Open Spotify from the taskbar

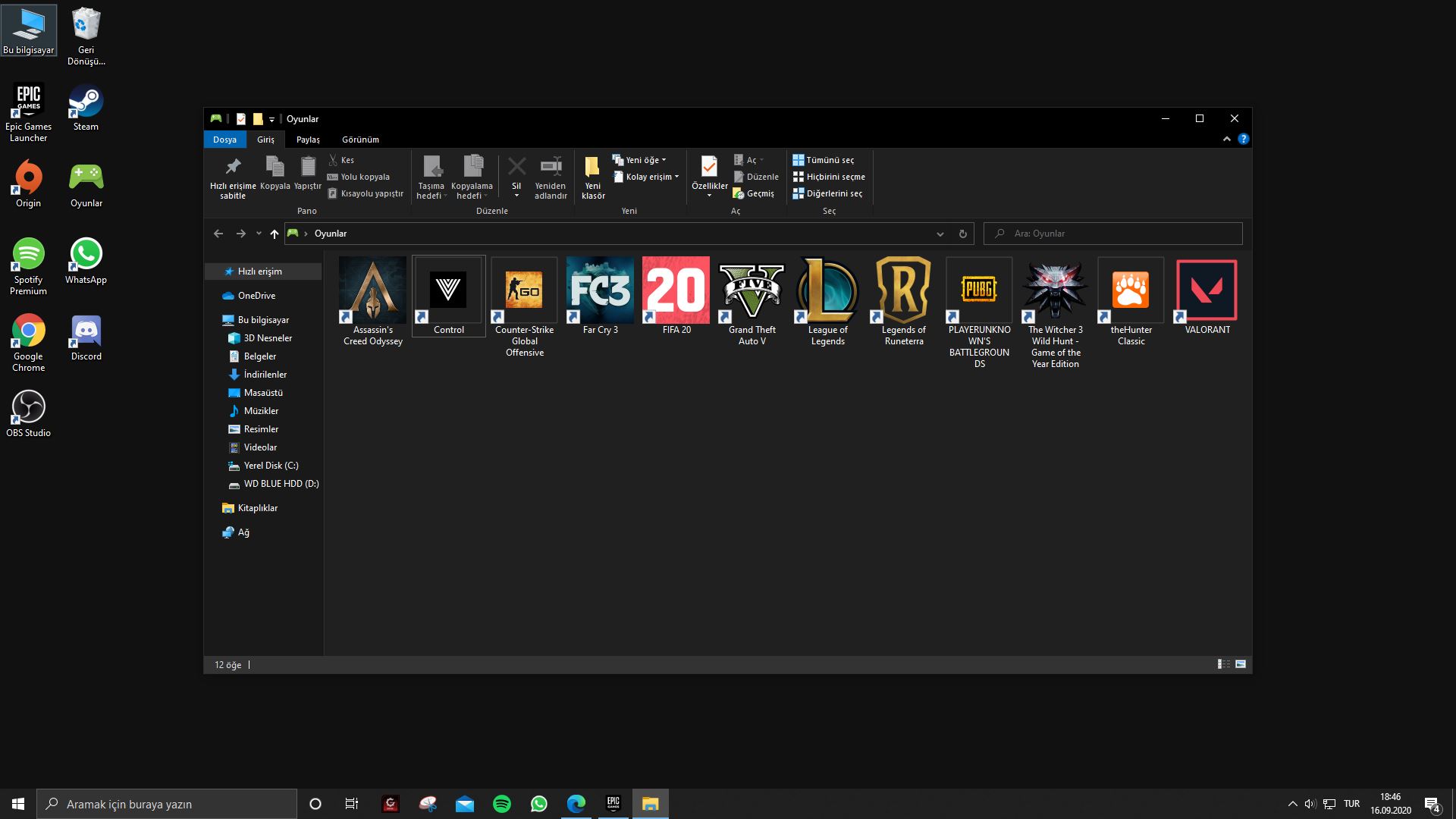click(502, 804)
